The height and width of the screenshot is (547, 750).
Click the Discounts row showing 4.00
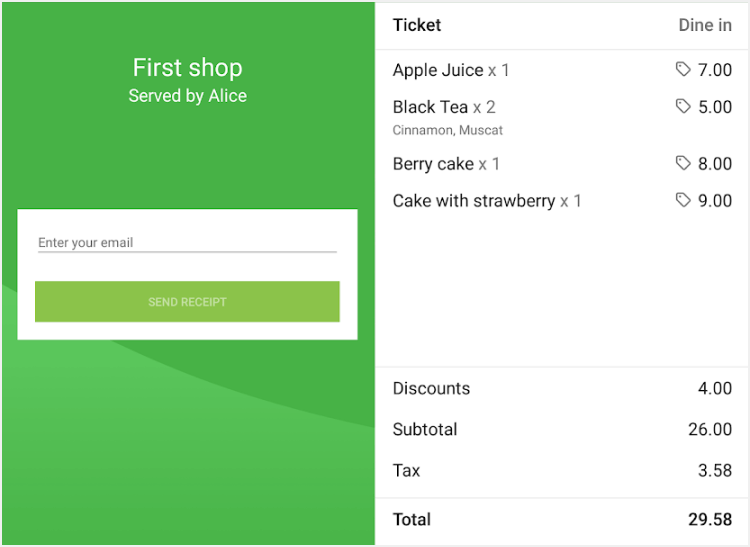pyautogui.click(x=562, y=388)
